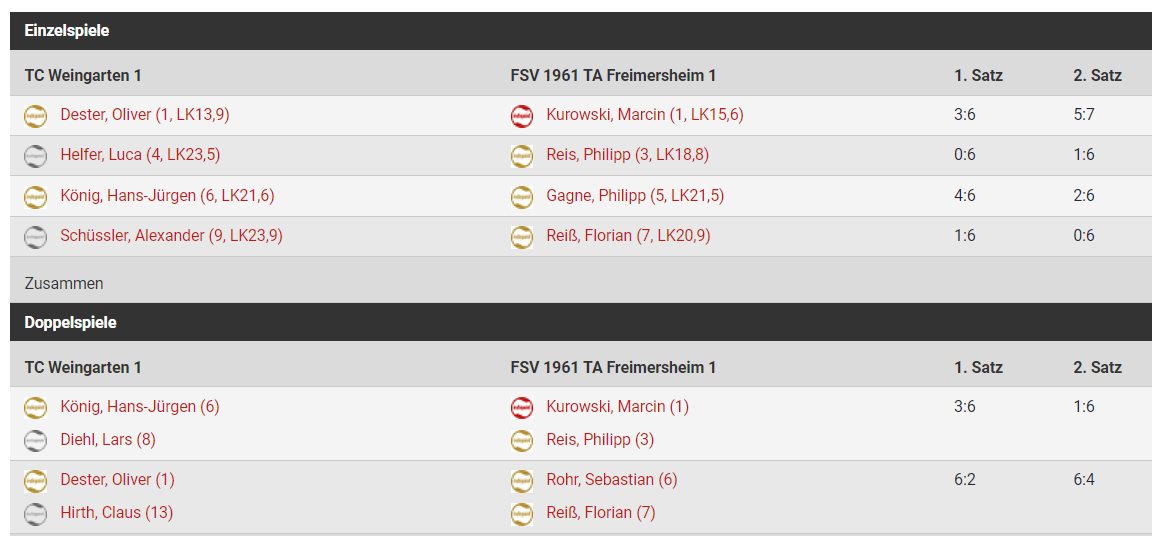Click the Doppelspiele section header

(580, 322)
